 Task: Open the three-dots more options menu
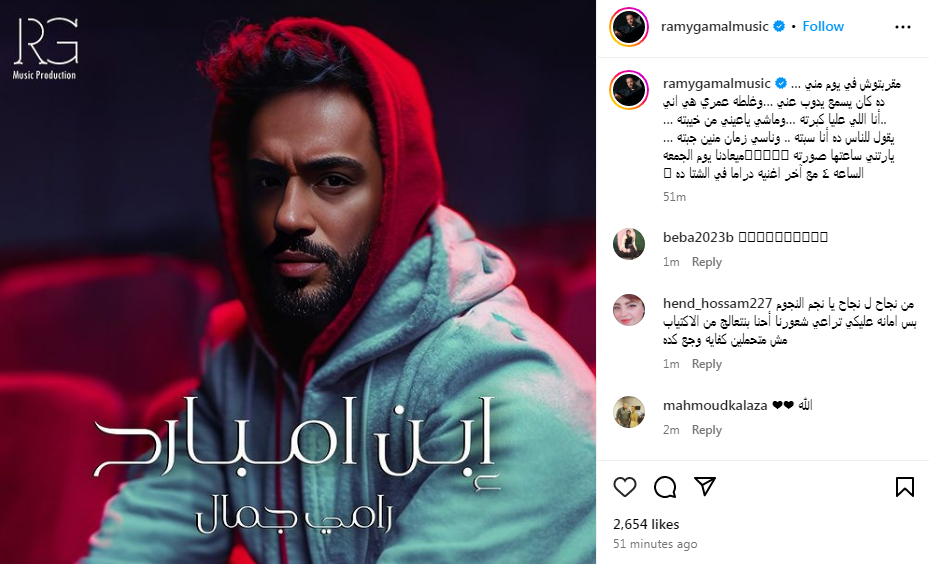[x=902, y=27]
